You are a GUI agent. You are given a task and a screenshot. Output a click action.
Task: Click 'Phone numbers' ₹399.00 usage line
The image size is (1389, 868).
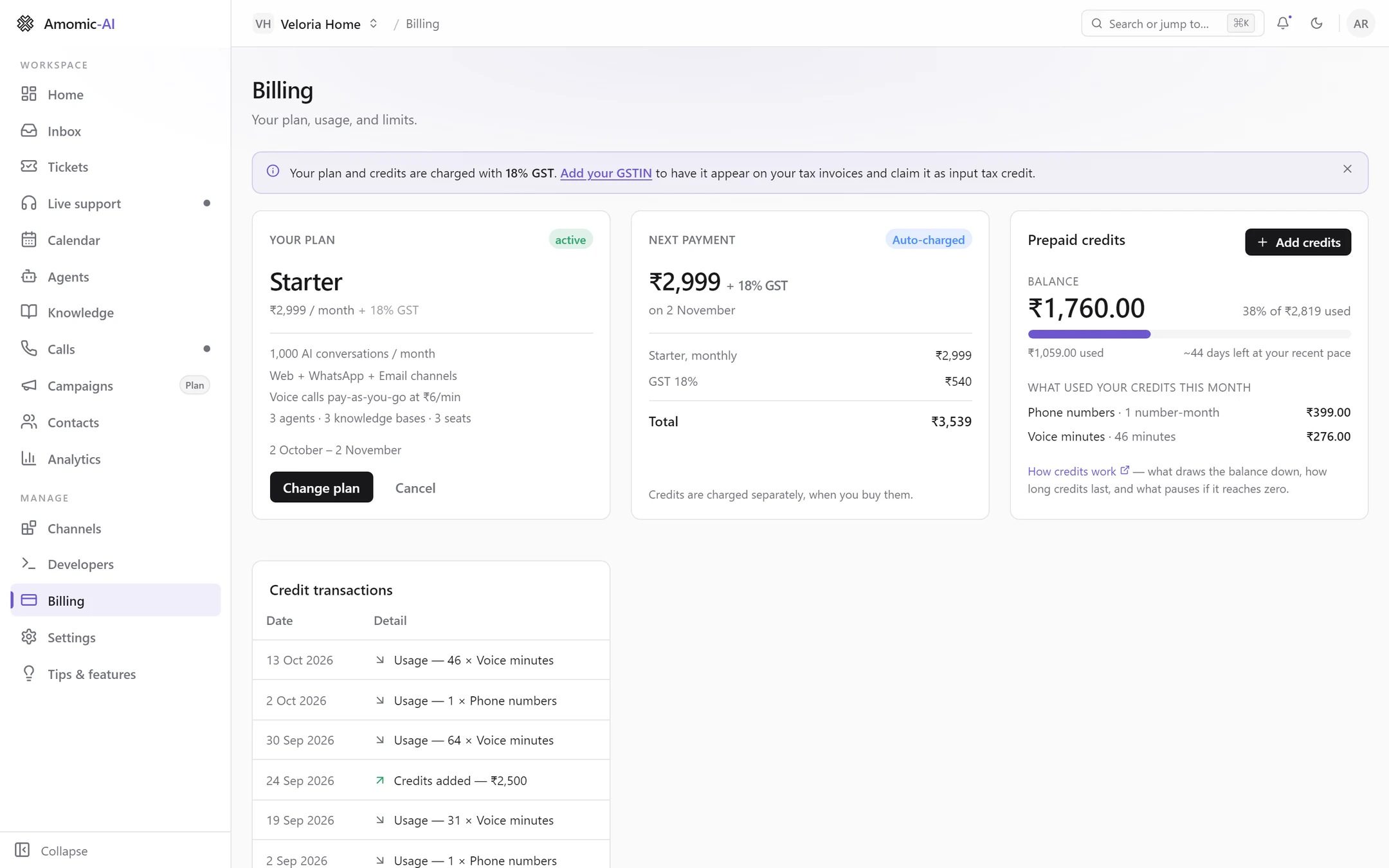1189,412
